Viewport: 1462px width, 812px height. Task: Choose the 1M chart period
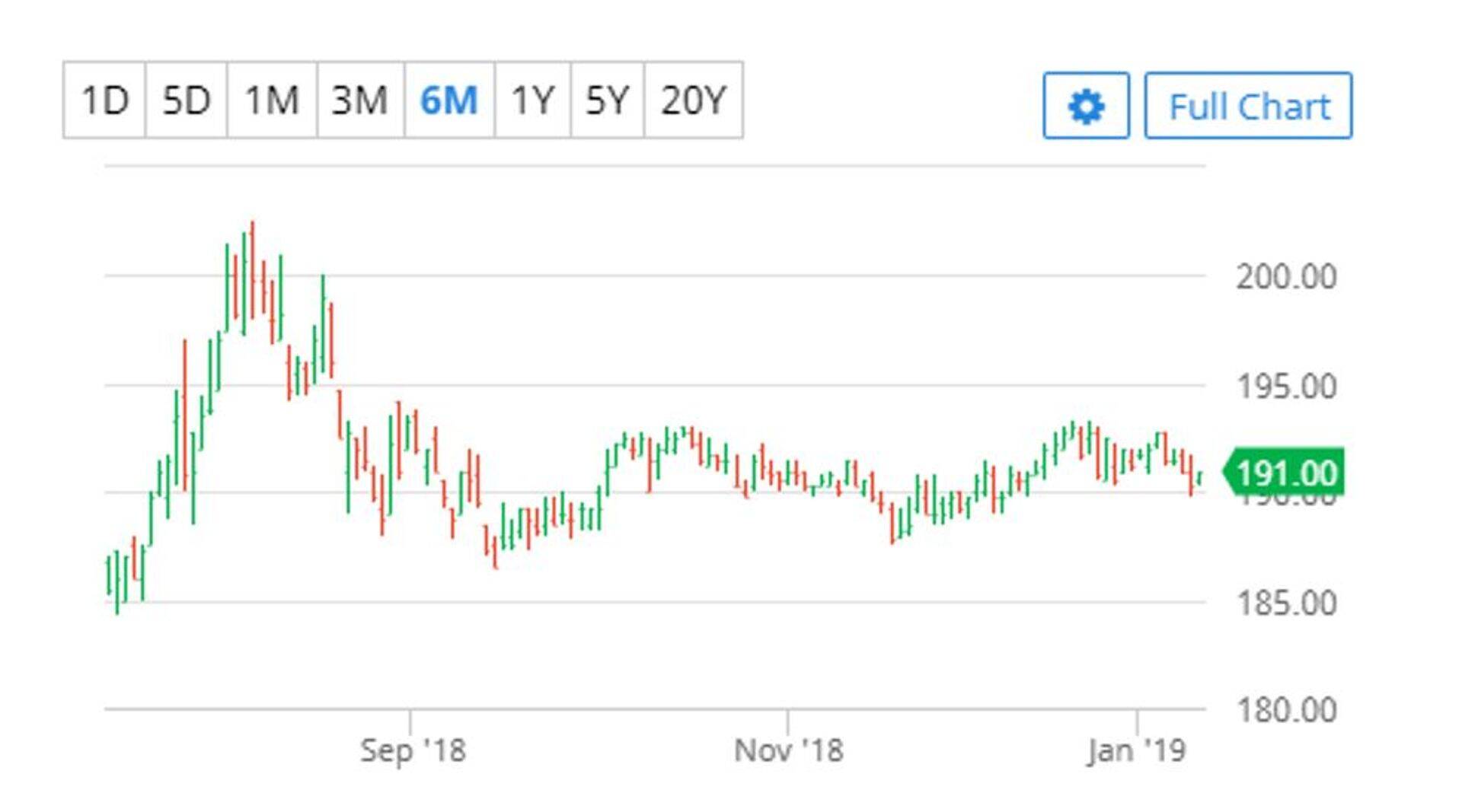[272, 100]
